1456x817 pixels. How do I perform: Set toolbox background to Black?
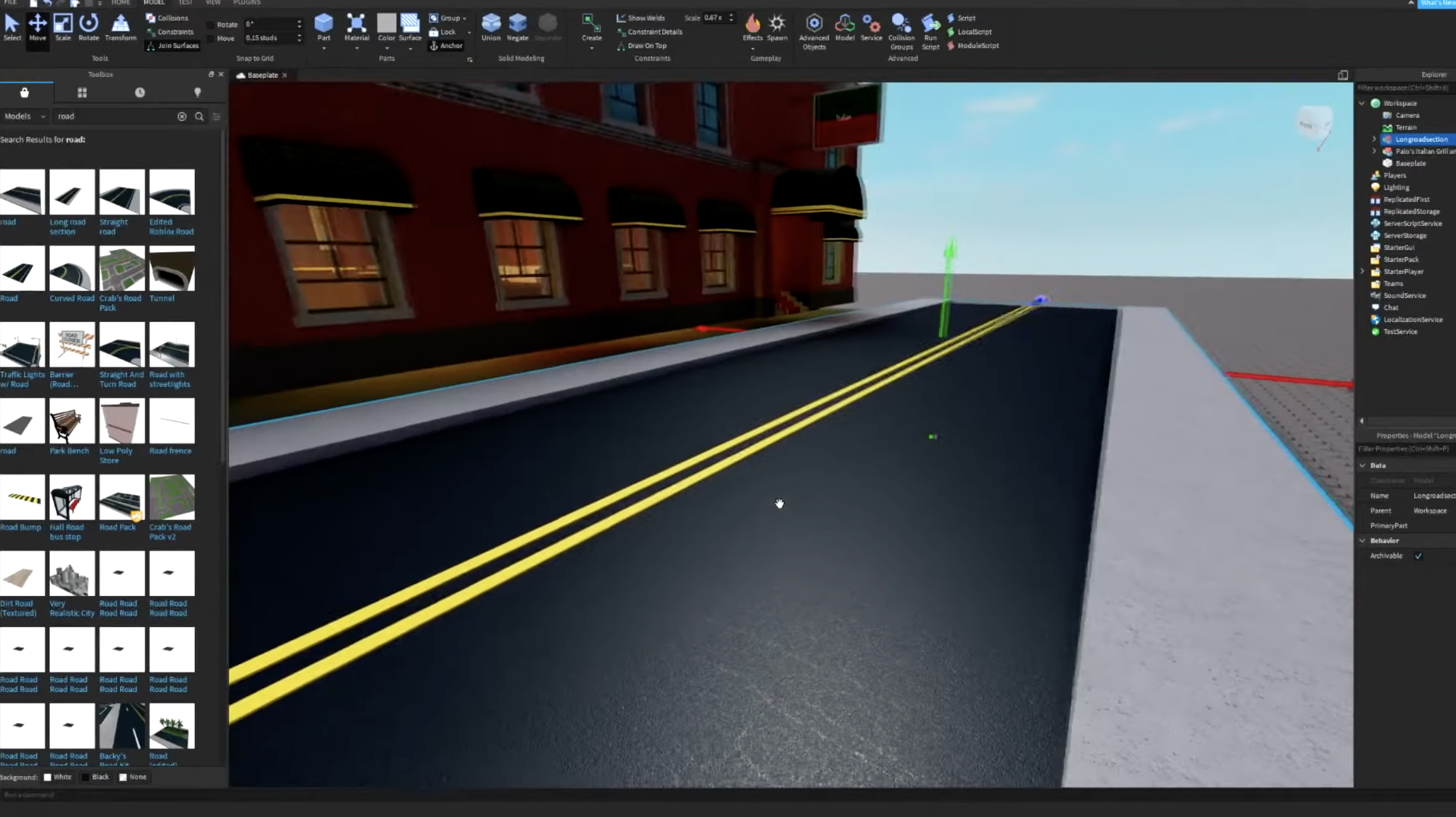96,776
